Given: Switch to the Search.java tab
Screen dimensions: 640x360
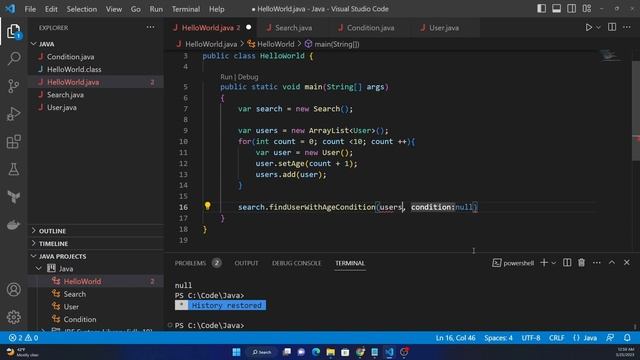Looking at the screenshot, I should (x=293, y=28).
